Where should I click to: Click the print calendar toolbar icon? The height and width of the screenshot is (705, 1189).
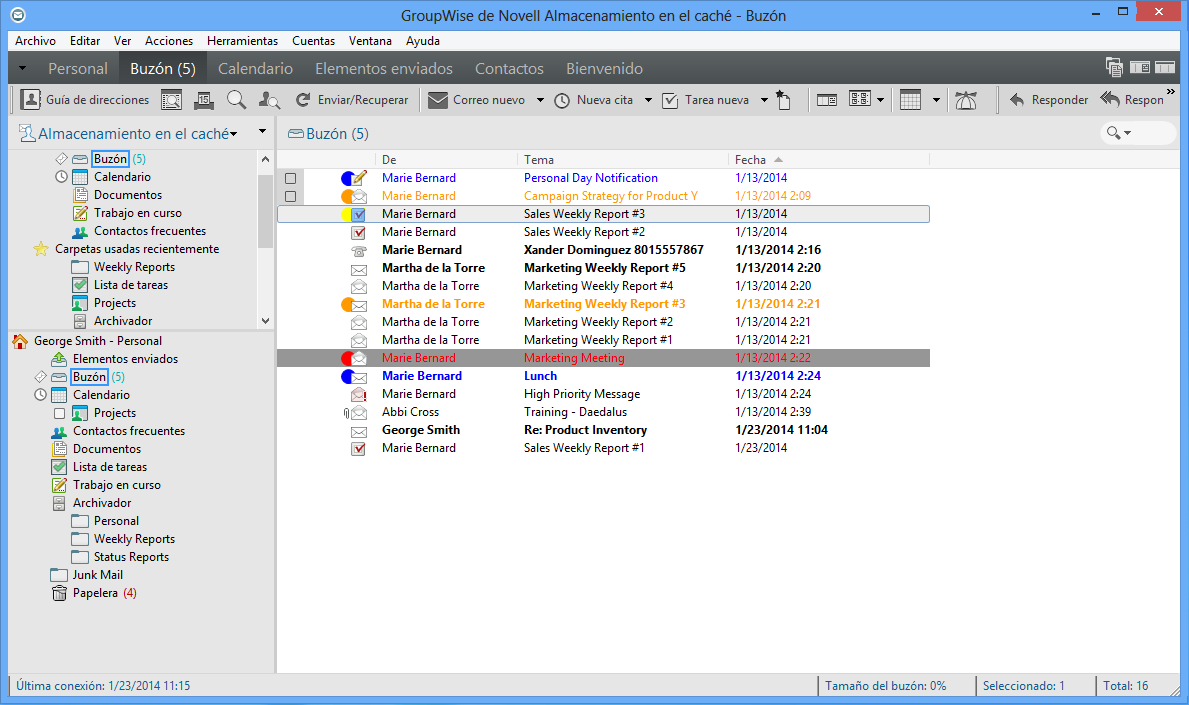(x=203, y=100)
